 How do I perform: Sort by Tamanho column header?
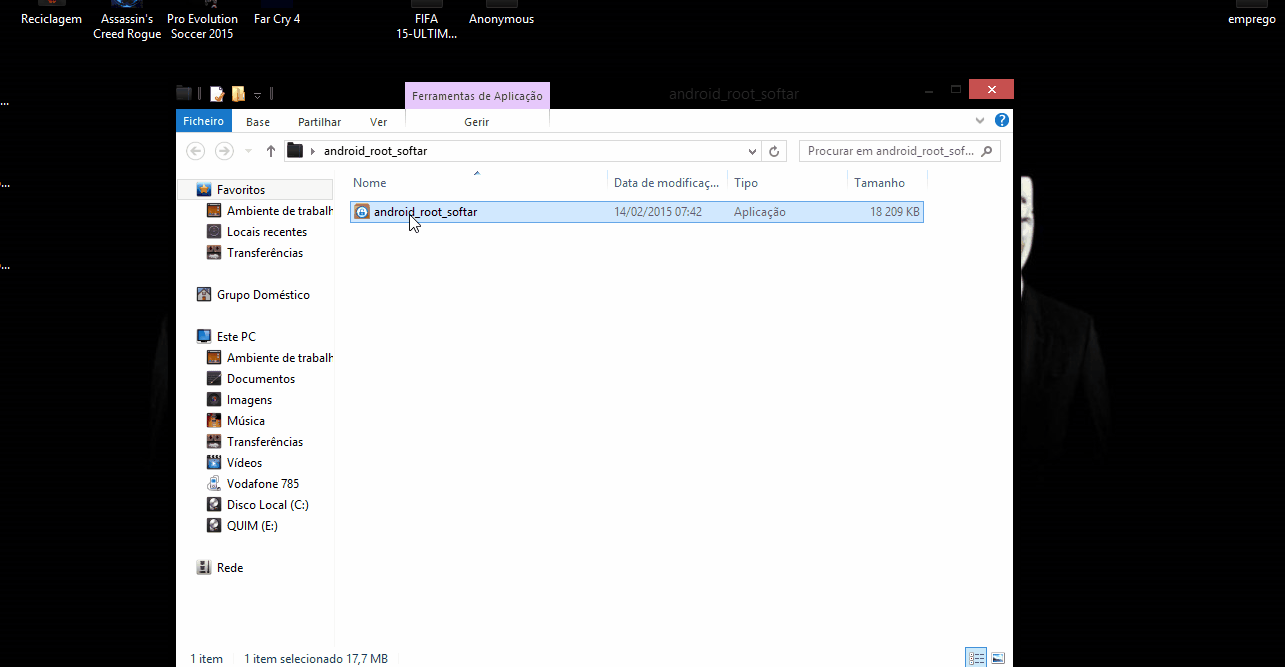(x=880, y=183)
